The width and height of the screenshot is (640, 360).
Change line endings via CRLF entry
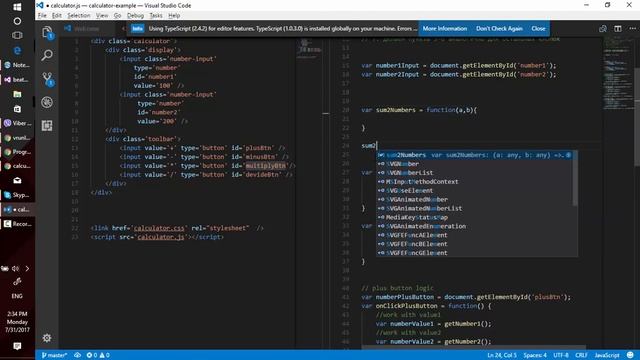[x=581, y=355]
